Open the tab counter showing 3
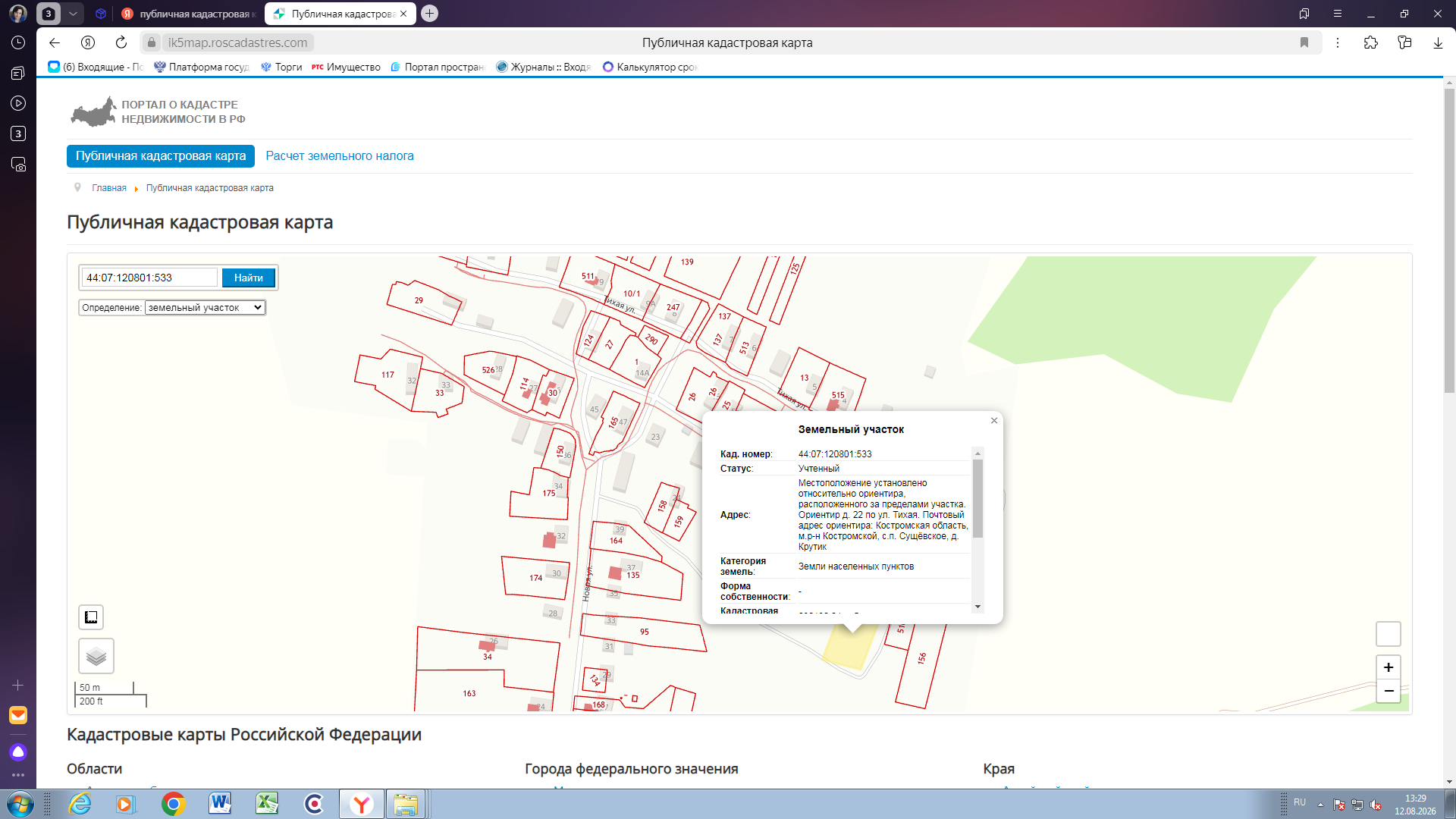 [x=49, y=14]
